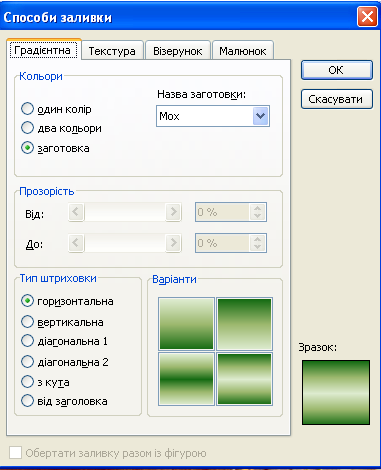The width and height of the screenshot is (381, 470).
Task: Select the bottom-left gradient variant thumbnail
Action: pyautogui.click(x=186, y=379)
